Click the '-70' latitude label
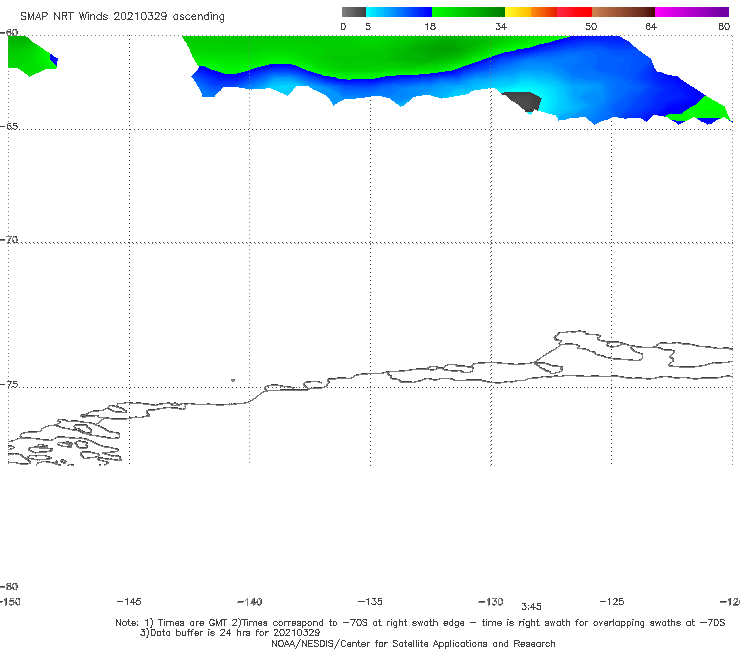740x650 pixels. tap(9, 240)
